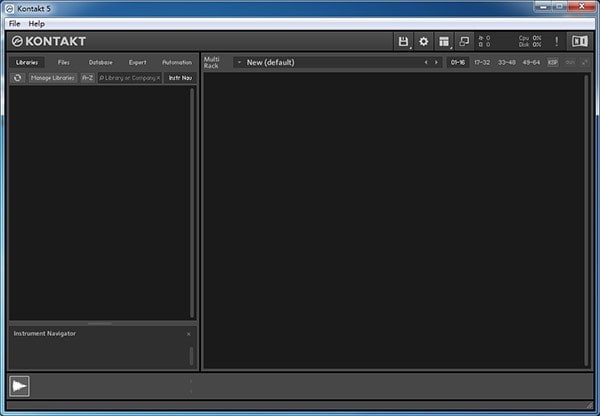Click the window resize grip corner
600x416 pixels.
[589, 405]
